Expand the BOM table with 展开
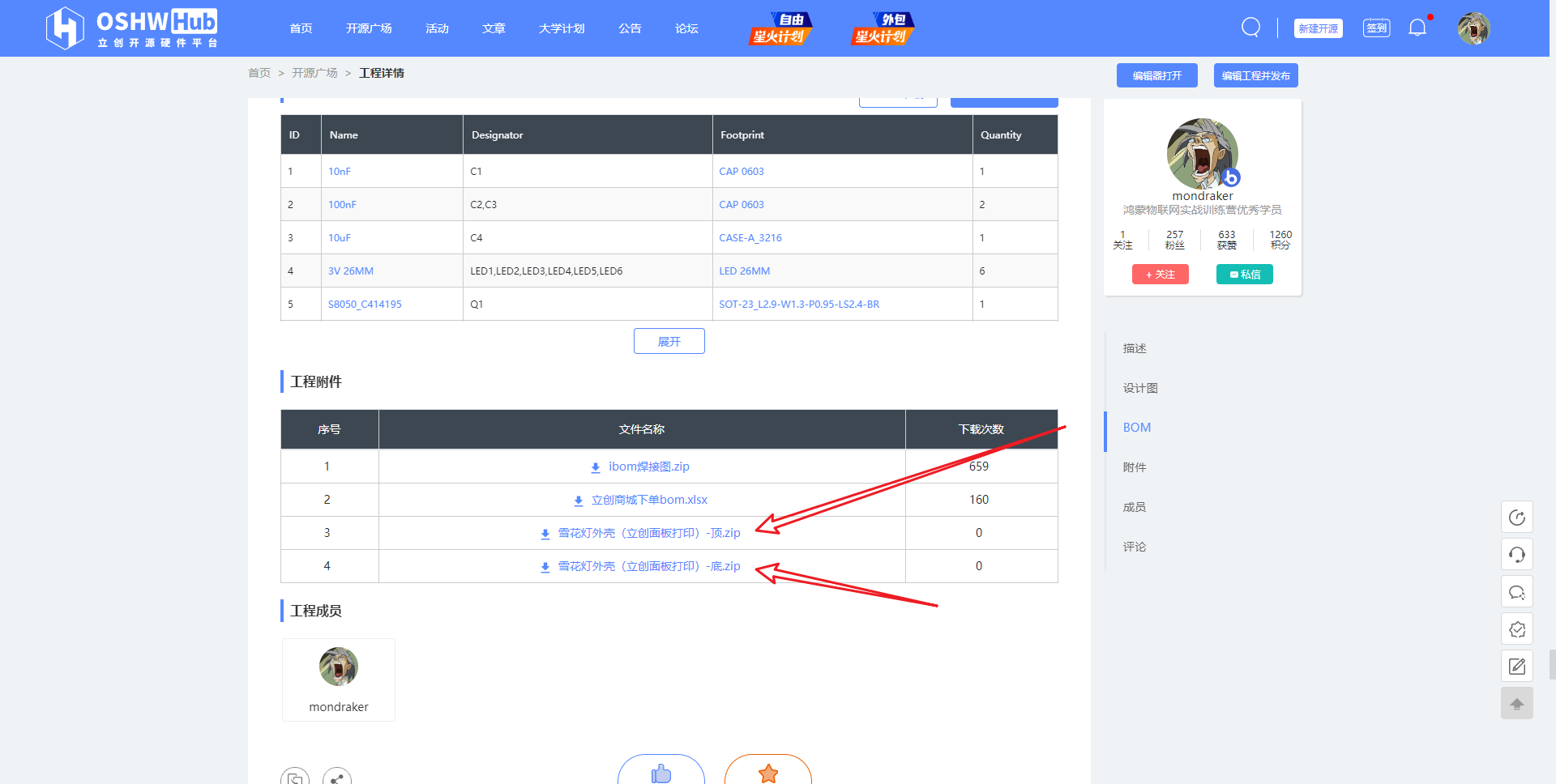 pos(669,341)
